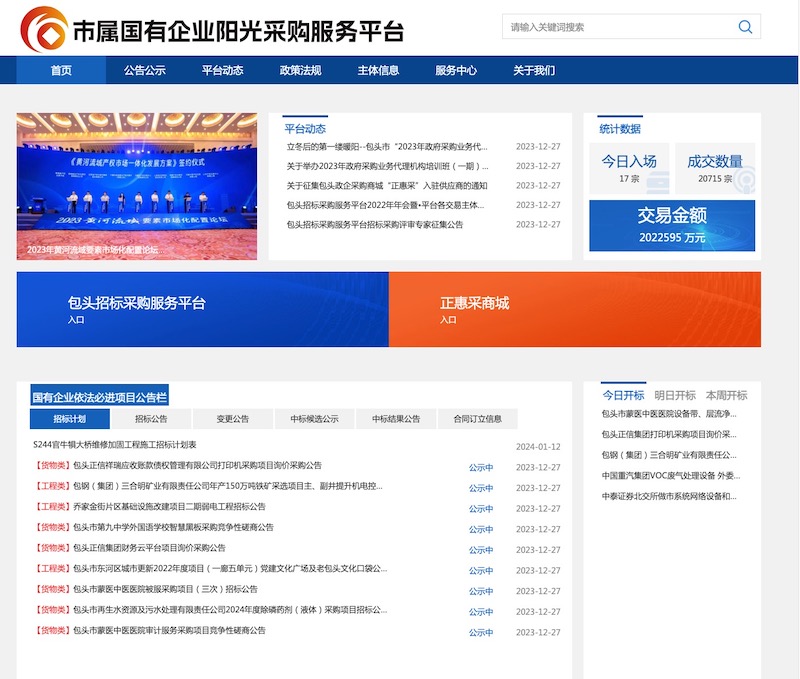Show the 明日开标 list
Image resolution: width=800 pixels, height=679 pixels.
pos(674,395)
